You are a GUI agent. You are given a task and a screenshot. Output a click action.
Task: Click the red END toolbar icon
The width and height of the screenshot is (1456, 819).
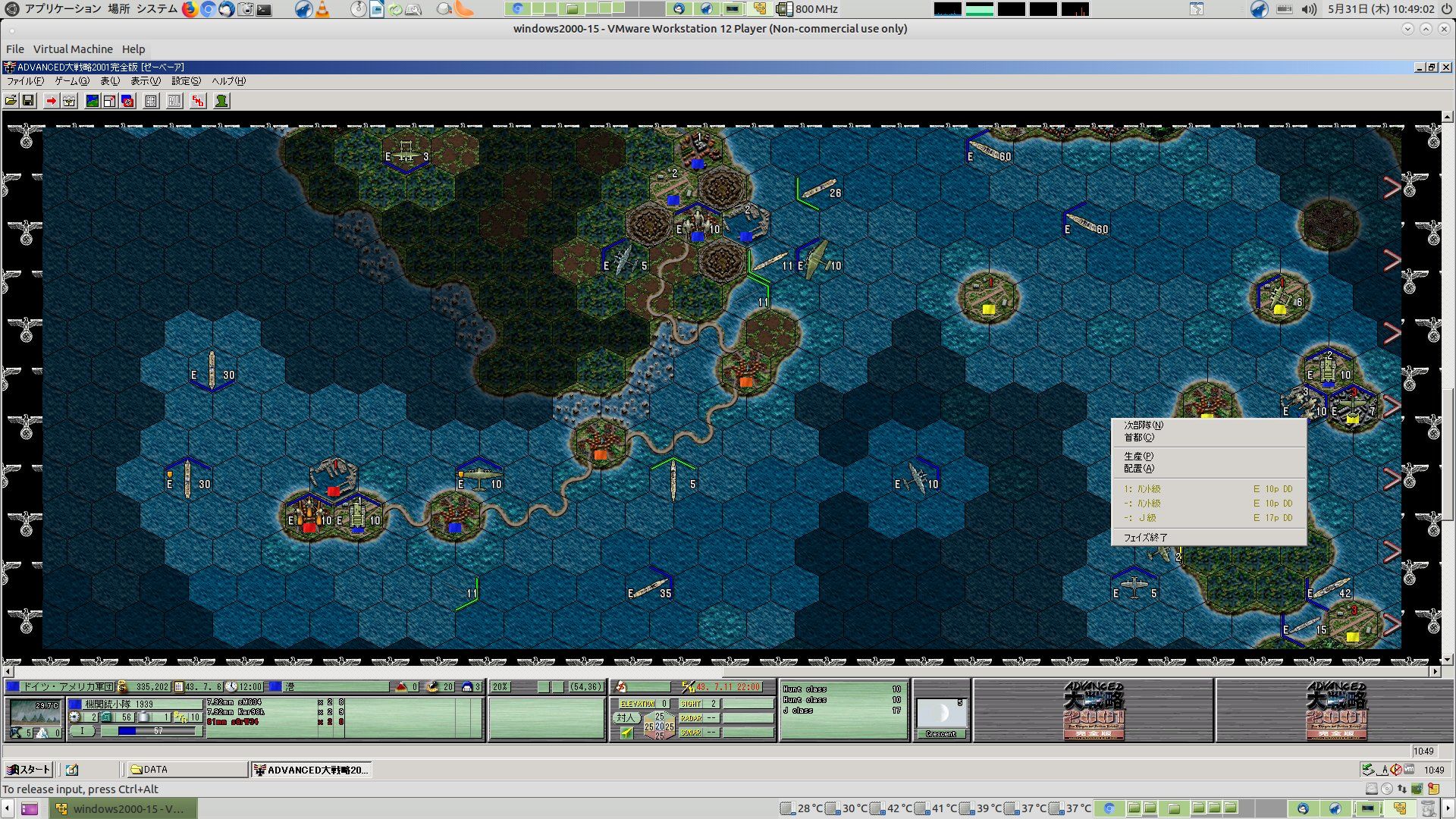tap(198, 101)
